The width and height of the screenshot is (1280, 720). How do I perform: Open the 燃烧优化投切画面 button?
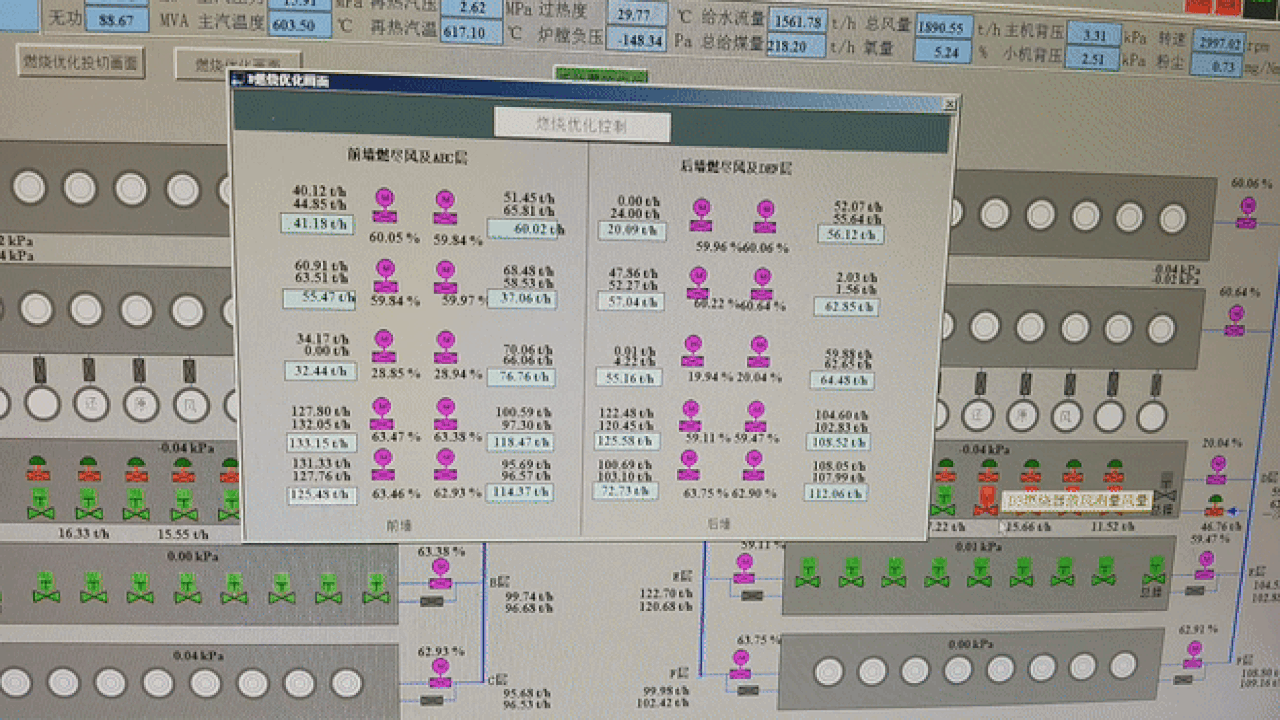pyautogui.click(x=81, y=64)
